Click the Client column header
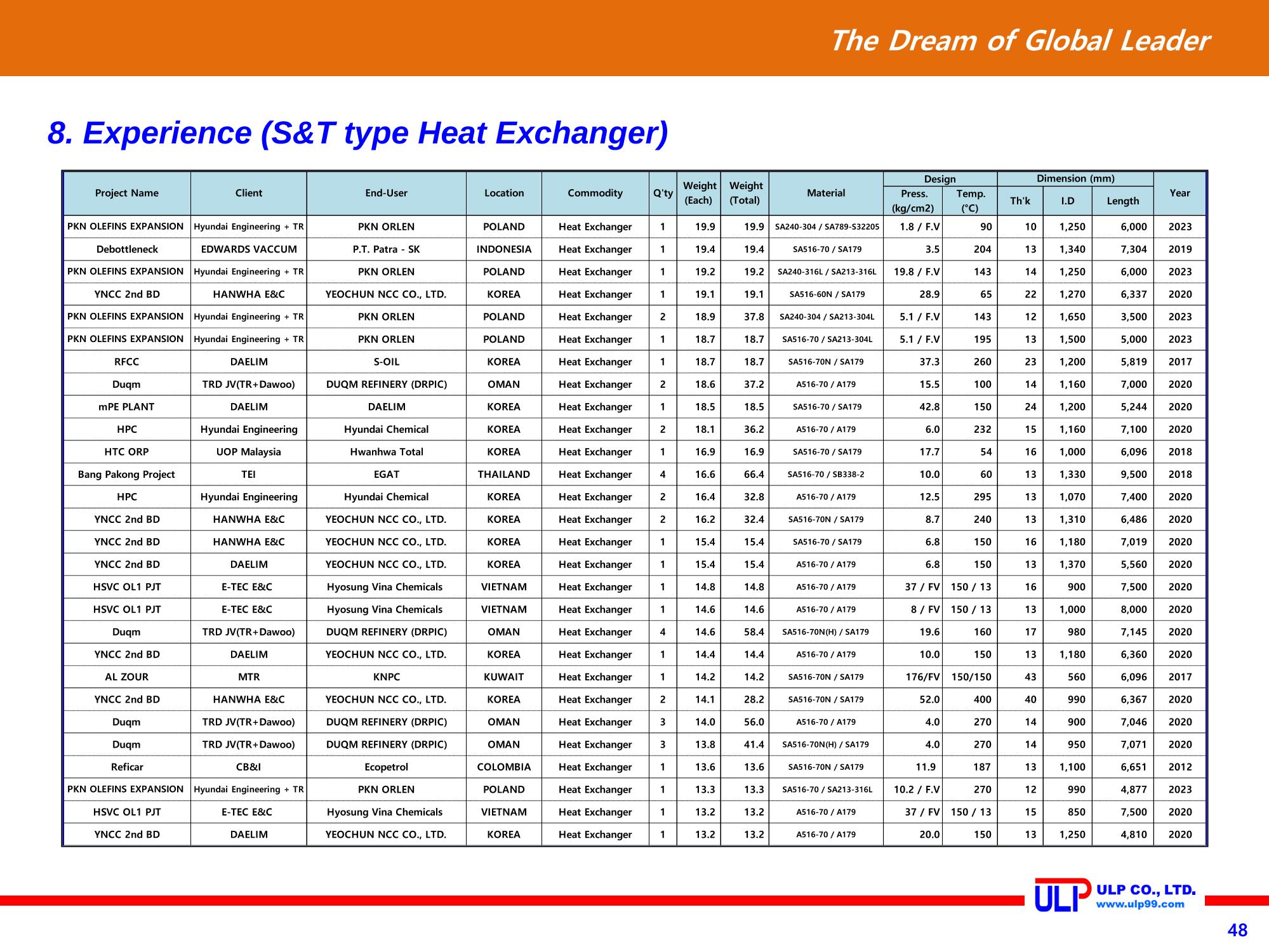Image resolution: width=1269 pixels, height=952 pixels. click(249, 193)
